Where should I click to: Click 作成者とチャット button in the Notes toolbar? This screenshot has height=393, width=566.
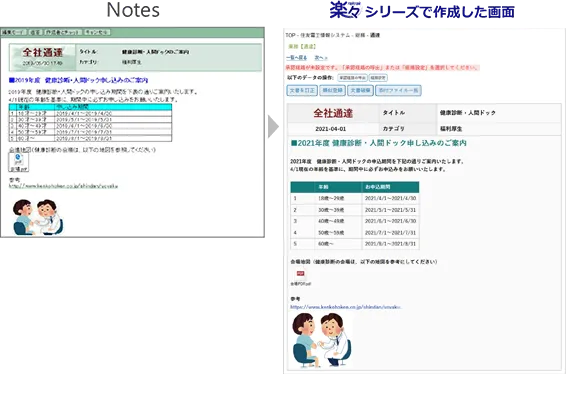pos(63,32)
